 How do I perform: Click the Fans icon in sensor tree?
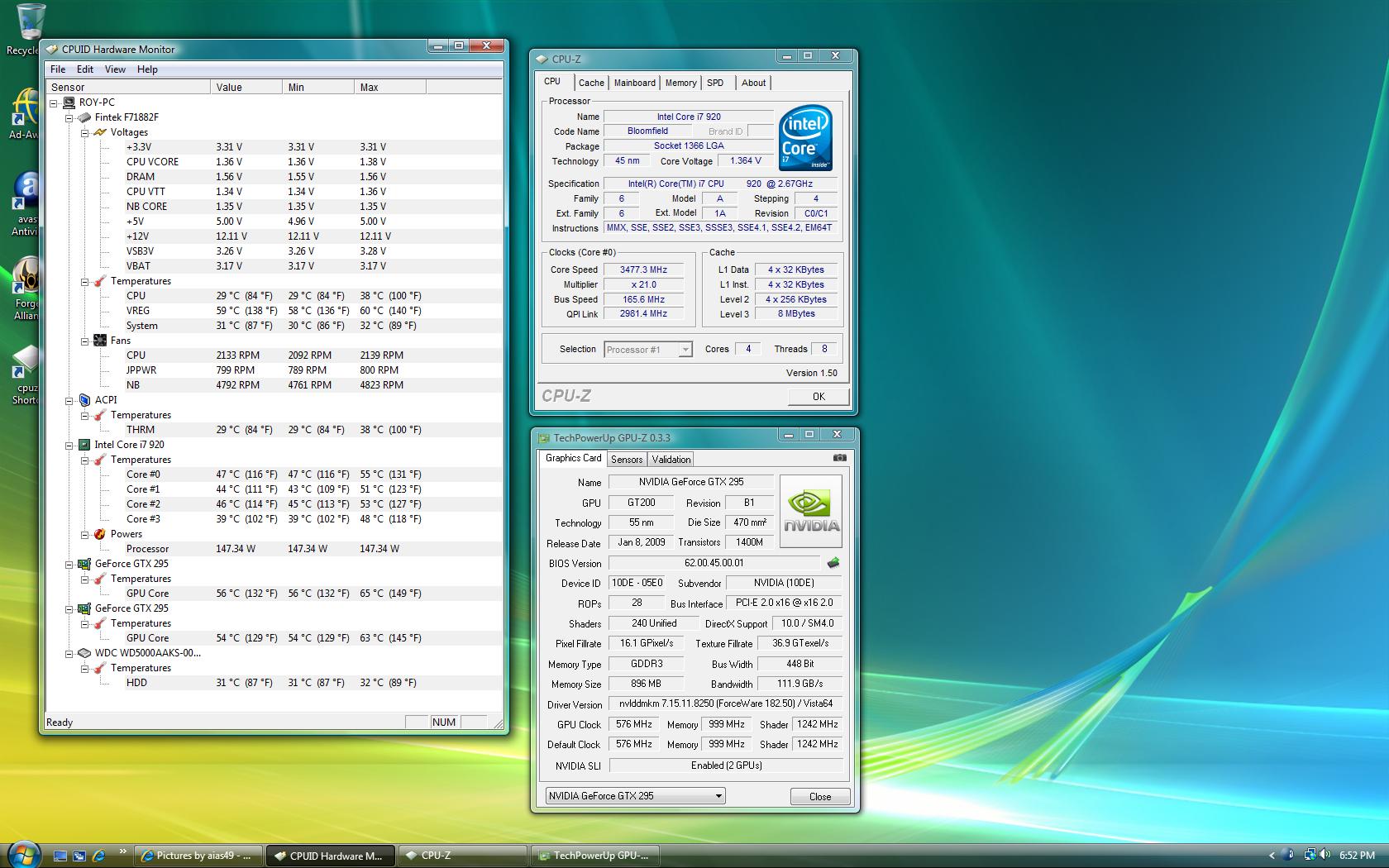pyautogui.click(x=100, y=341)
